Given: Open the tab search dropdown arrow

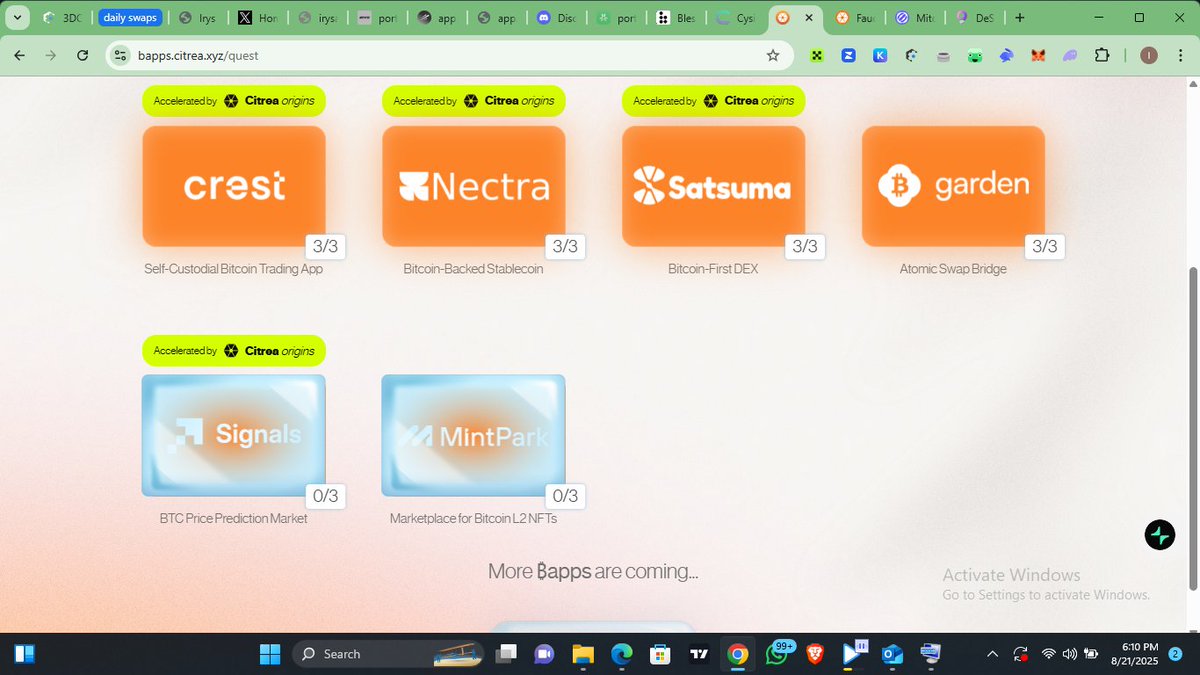Looking at the screenshot, I should point(18,18).
